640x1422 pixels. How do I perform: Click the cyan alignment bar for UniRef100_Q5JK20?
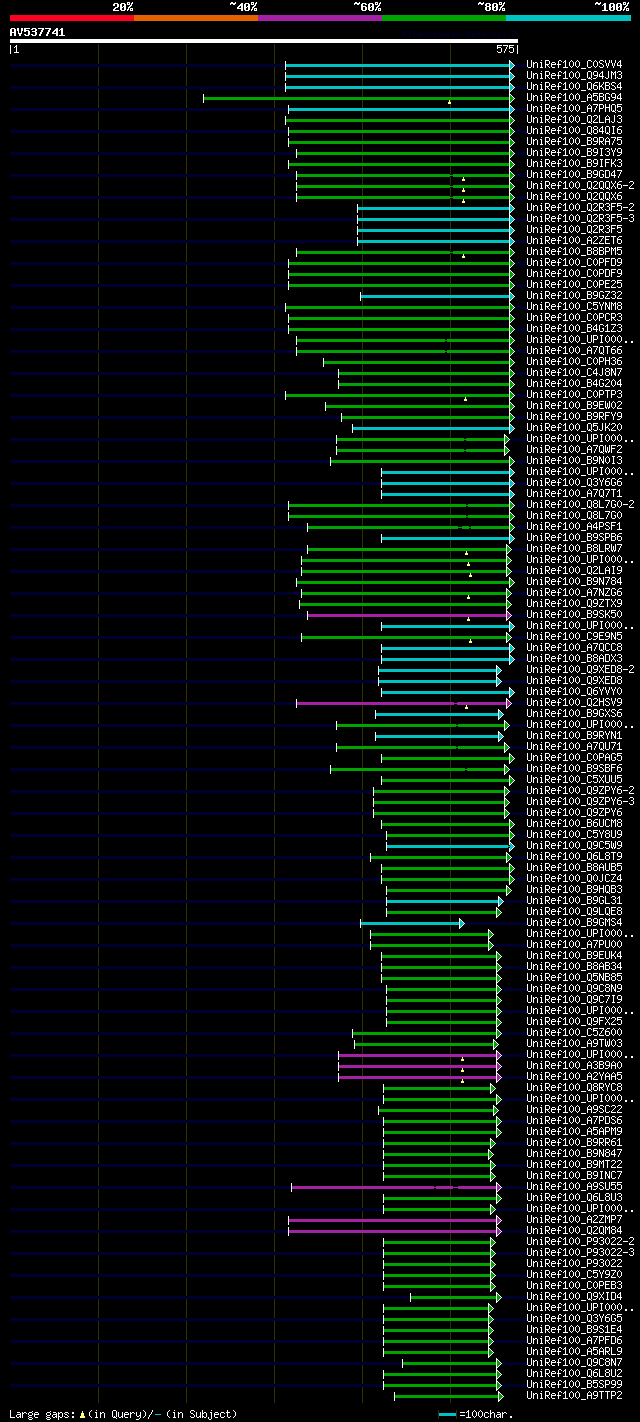[433, 428]
